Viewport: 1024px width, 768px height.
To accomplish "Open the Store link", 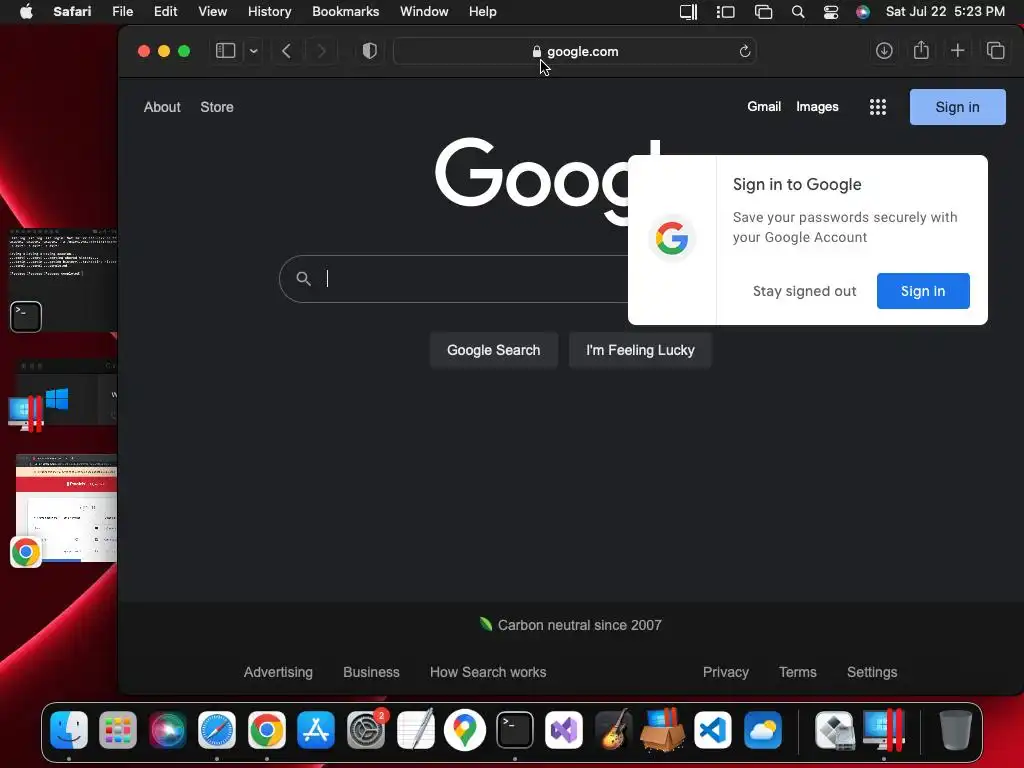I will point(217,107).
